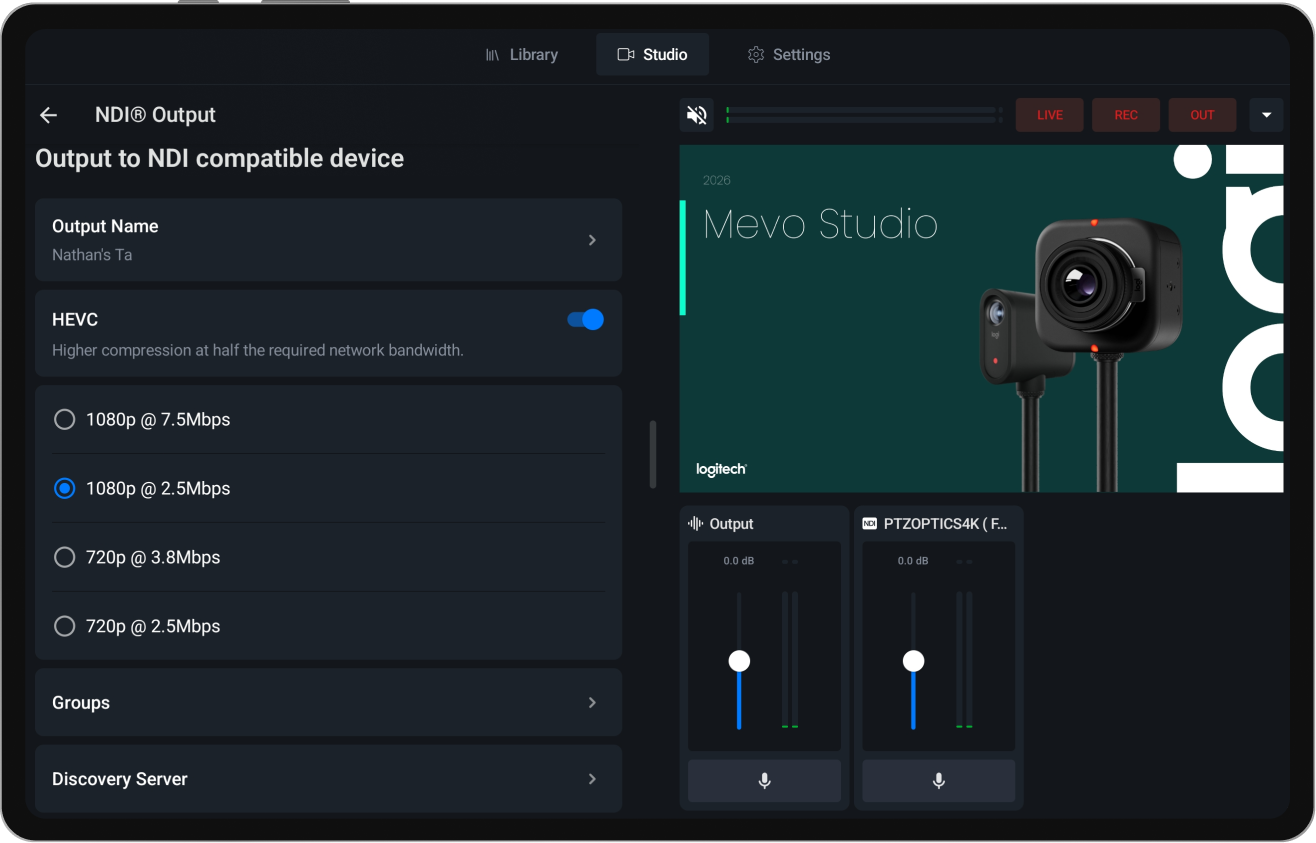Disable the HEVC compression toggle

(x=583, y=319)
